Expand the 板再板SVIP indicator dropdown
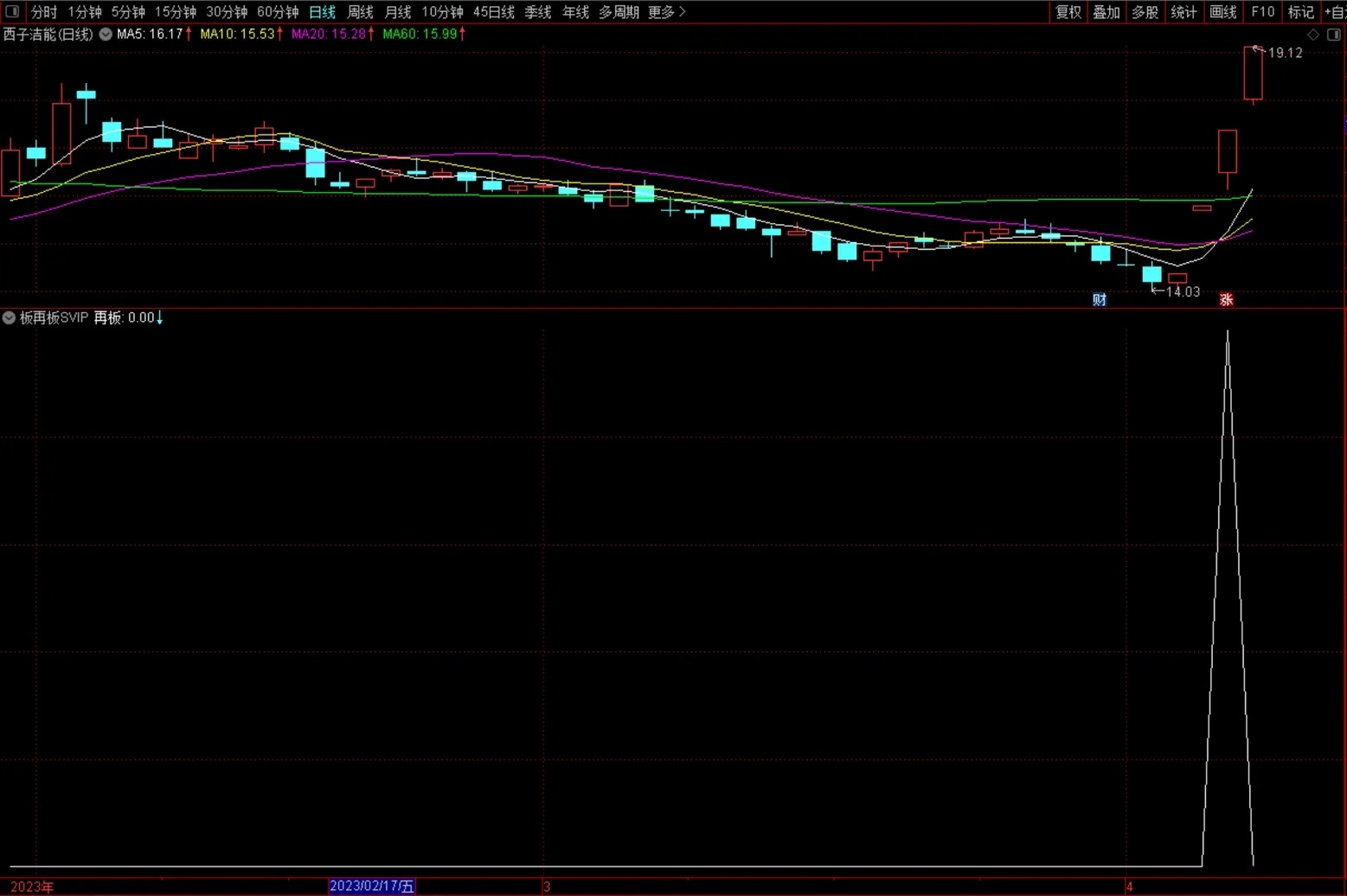The height and width of the screenshot is (896, 1347). coord(9,318)
